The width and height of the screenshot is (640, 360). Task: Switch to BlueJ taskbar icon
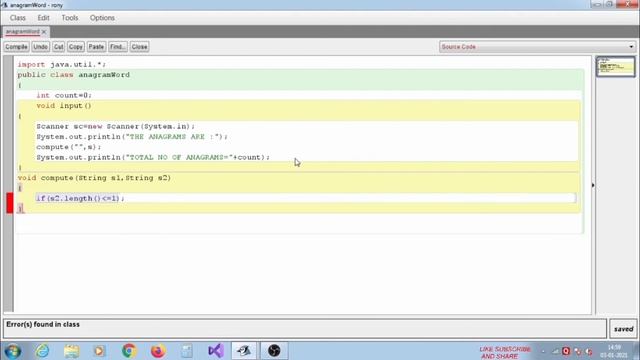click(x=244, y=351)
